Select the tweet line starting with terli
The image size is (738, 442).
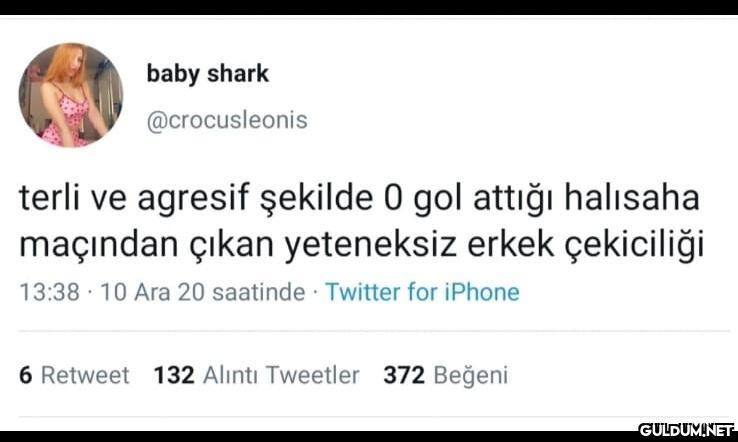359,198
